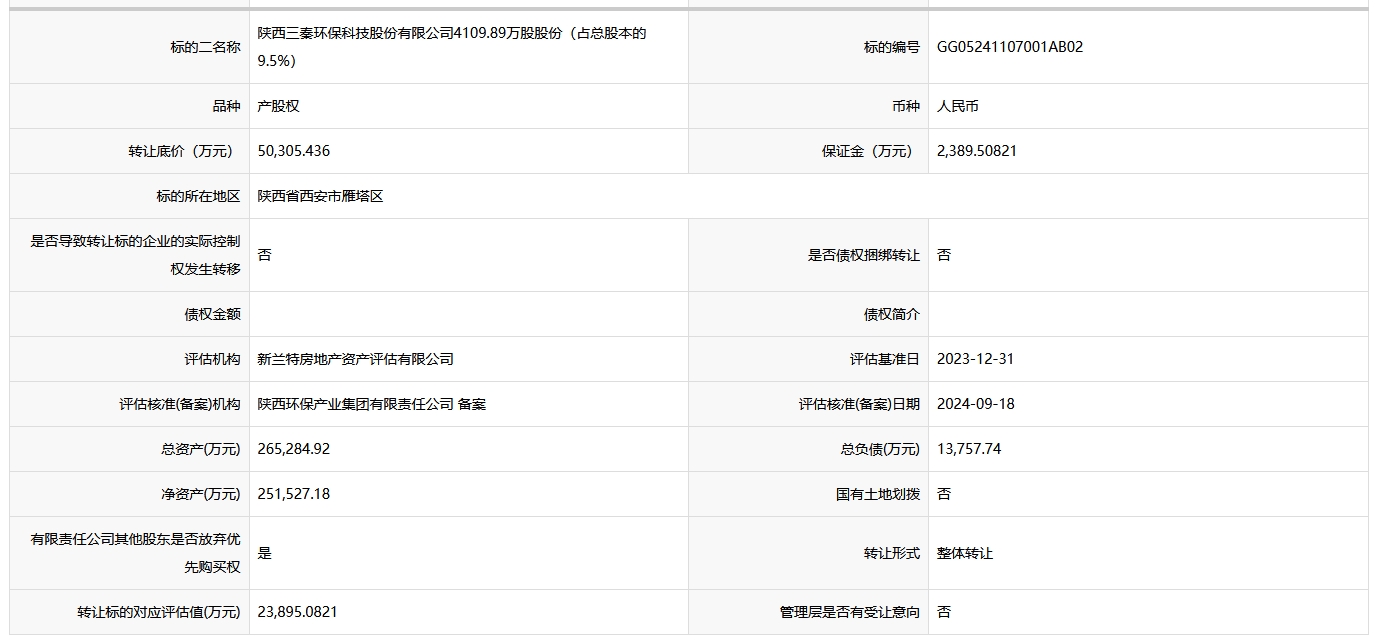
Task: Click the label 评估核准(备案)机构
Action: coord(180,404)
